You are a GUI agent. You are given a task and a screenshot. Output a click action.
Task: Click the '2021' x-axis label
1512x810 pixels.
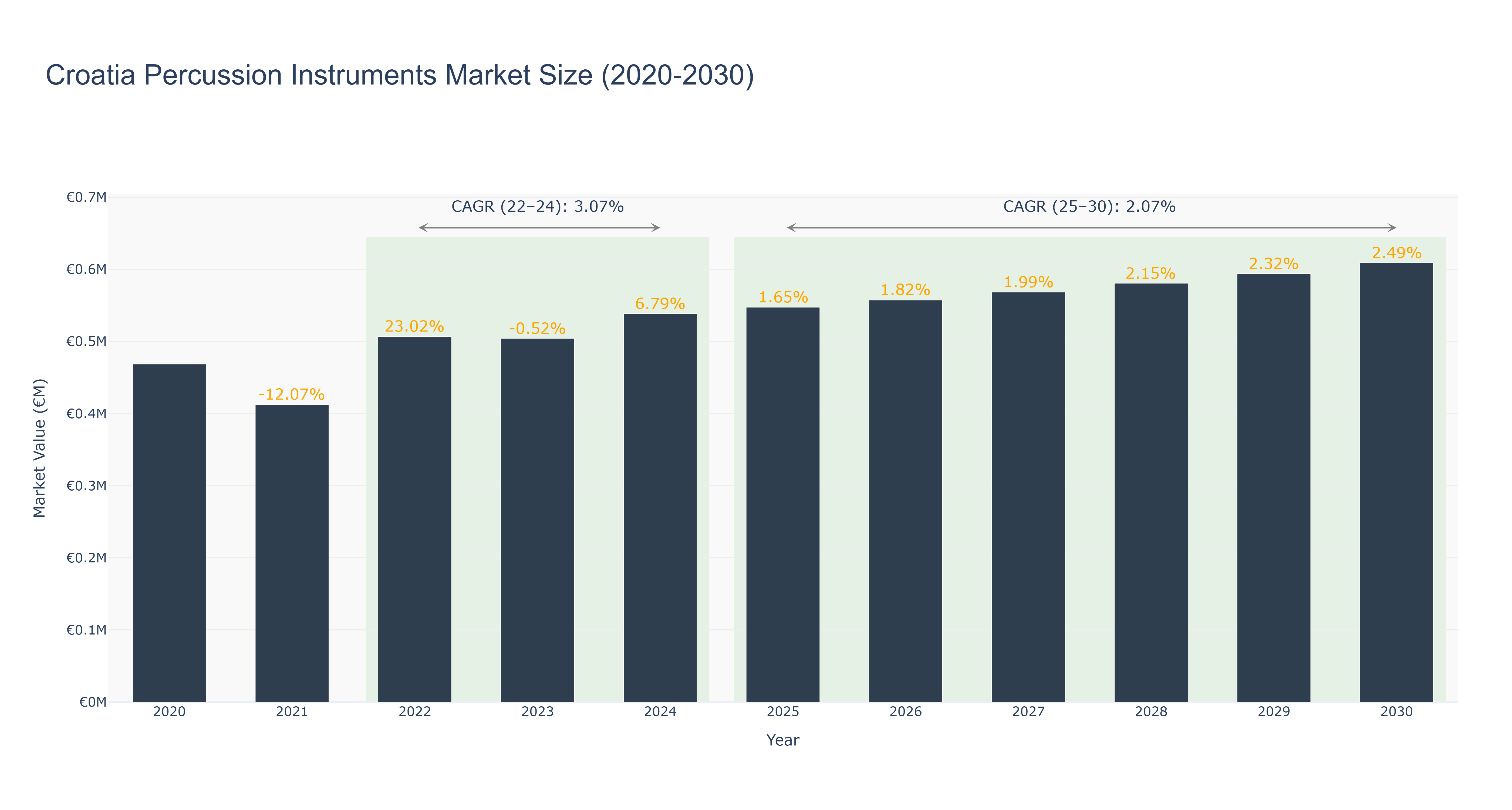(292, 712)
